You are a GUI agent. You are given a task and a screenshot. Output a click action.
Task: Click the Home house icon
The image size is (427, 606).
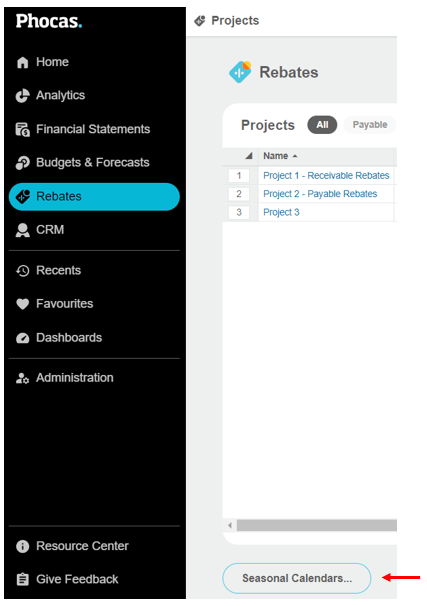coord(22,62)
